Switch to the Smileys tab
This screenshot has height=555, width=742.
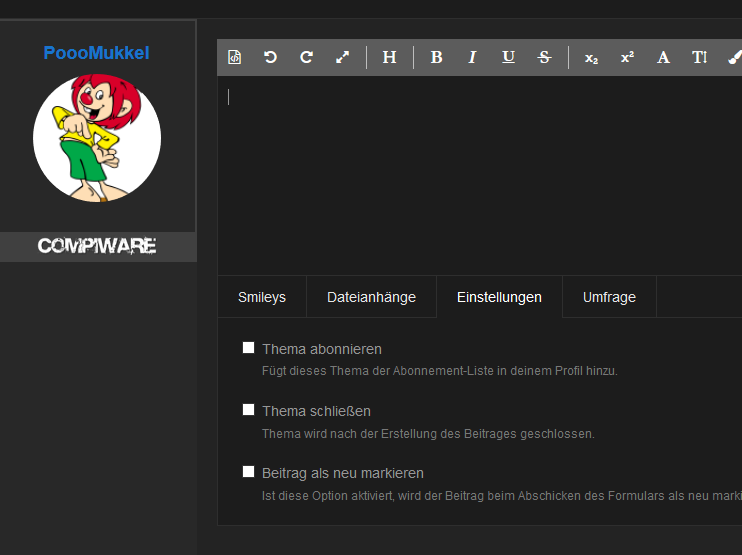[x=262, y=297]
